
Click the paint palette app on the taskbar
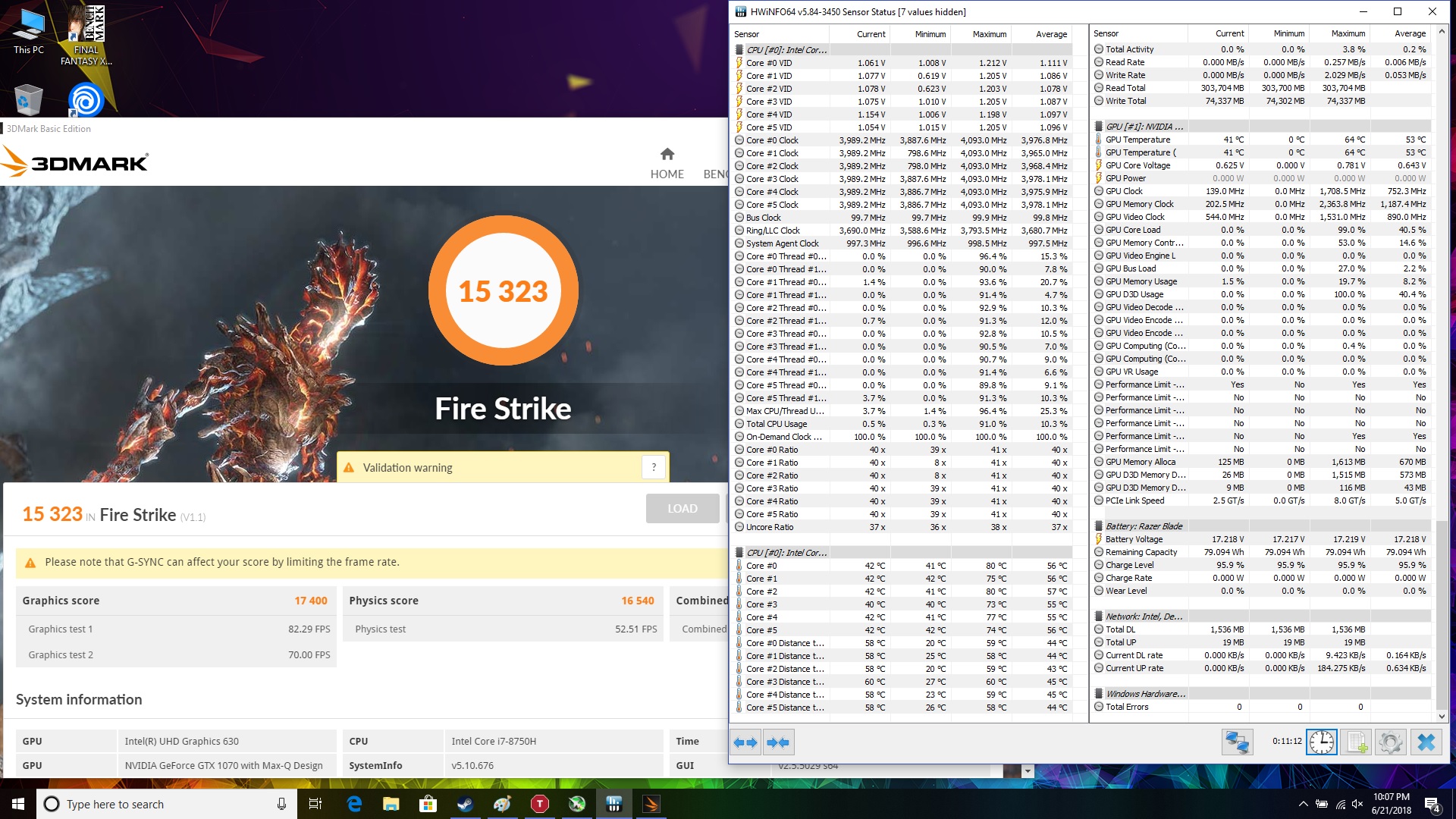point(502,804)
